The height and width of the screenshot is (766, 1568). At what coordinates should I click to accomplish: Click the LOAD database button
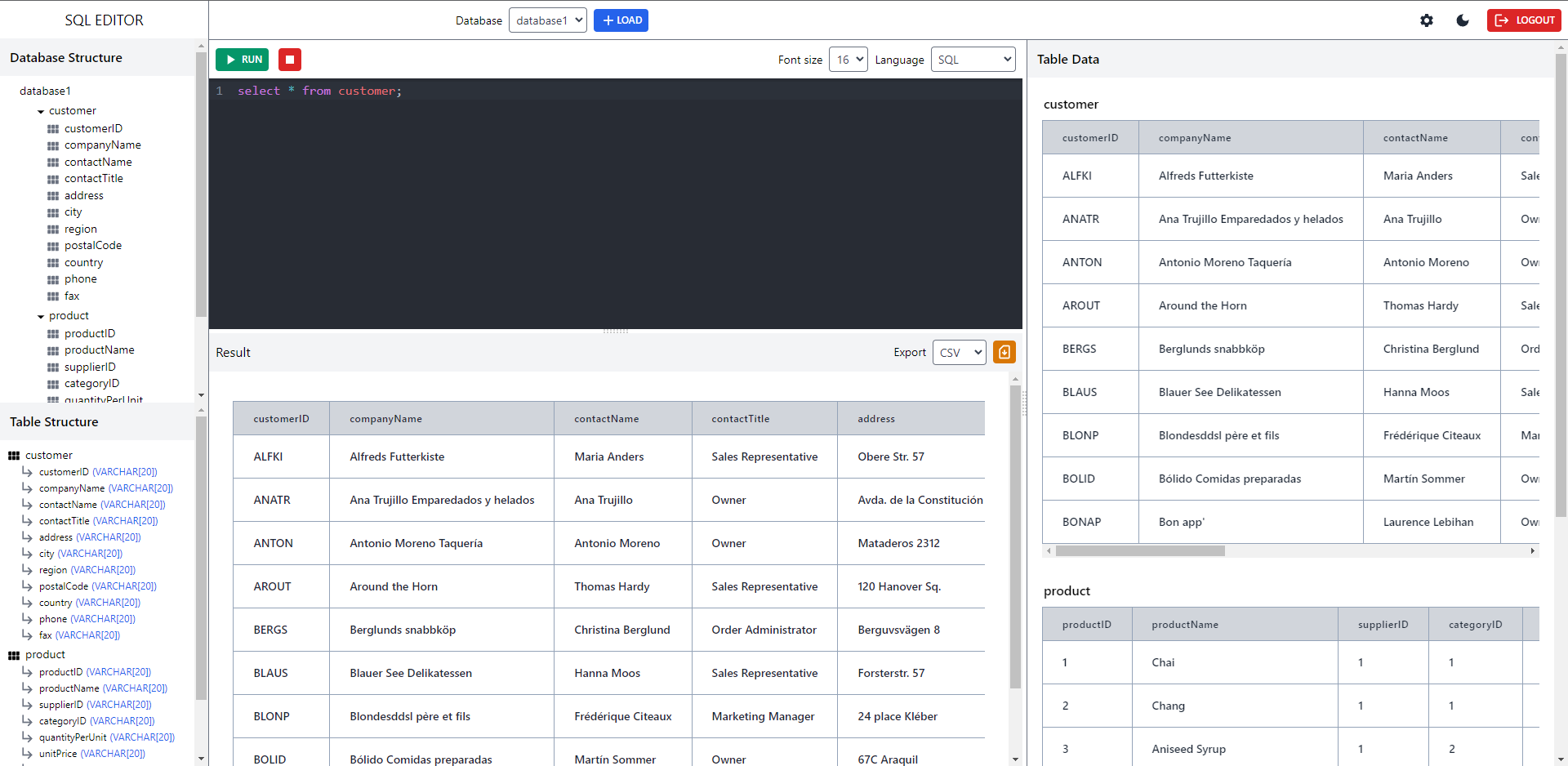coord(621,20)
